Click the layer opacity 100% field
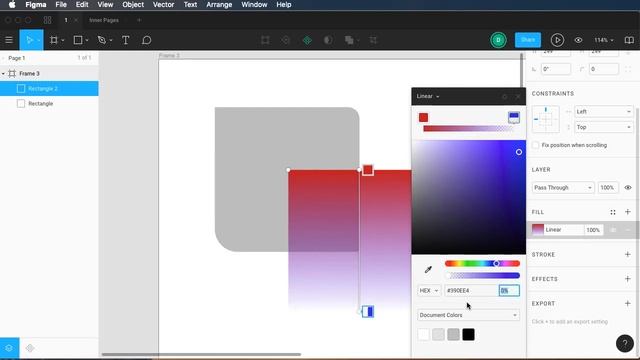The width and height of the screenshot is (640, 360). [607, 188]
